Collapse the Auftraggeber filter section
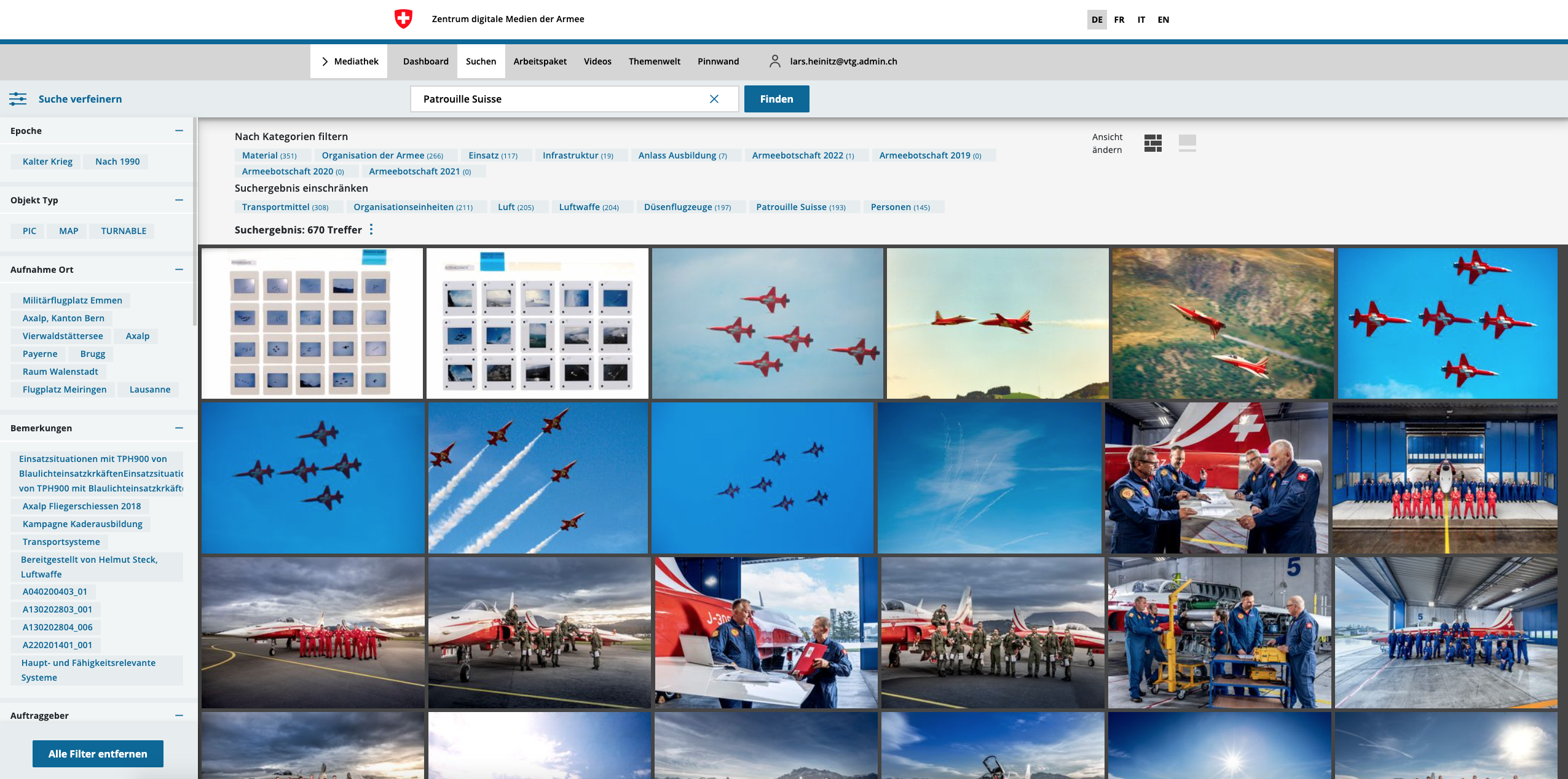Image resolution: width=1568 pixels, height=779 pixels. click(x=179, y=716)
